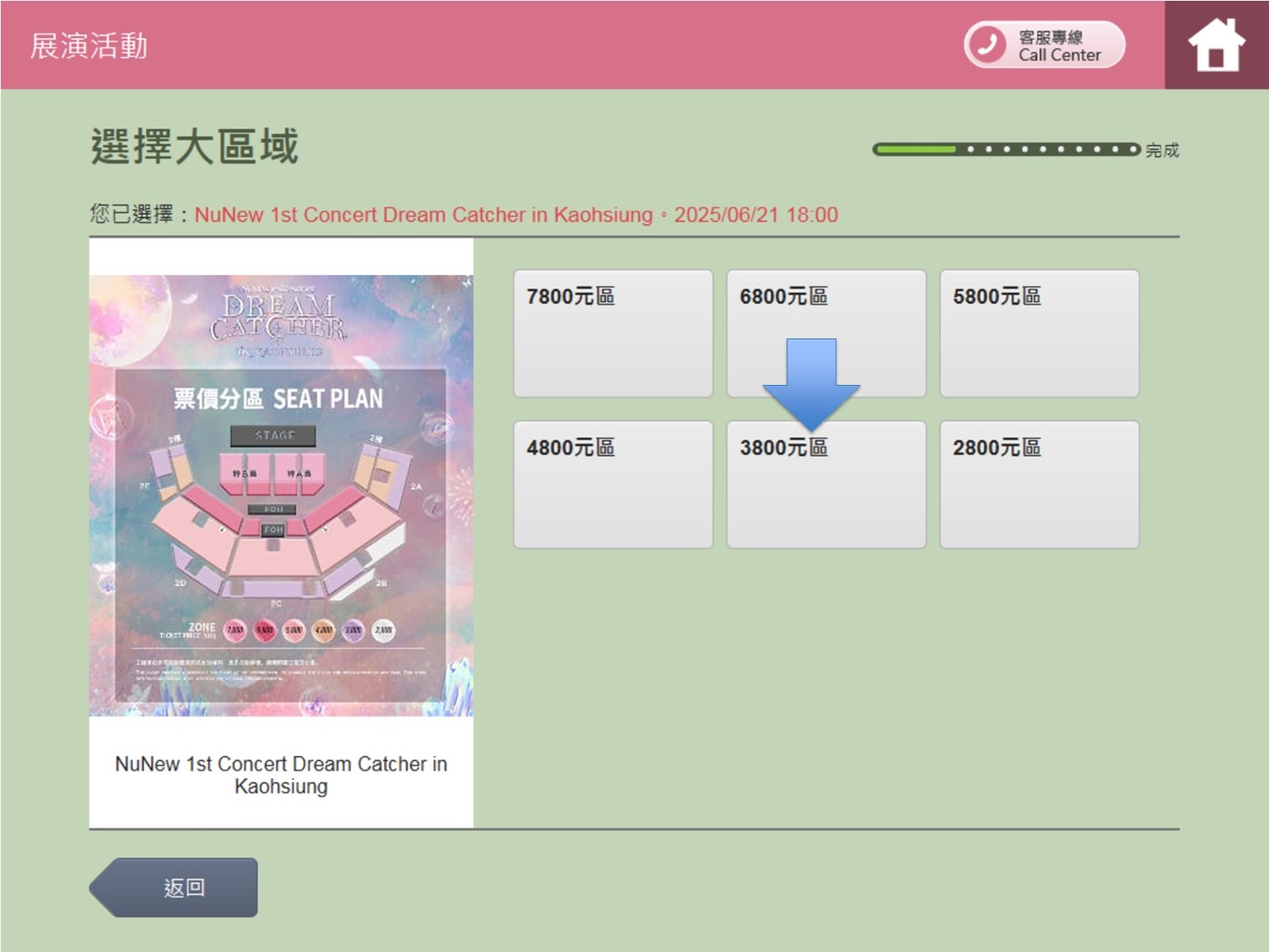1269x952 pixels.
Task: Tap the 2800元區 zone button
Action: click(1038, 484)
